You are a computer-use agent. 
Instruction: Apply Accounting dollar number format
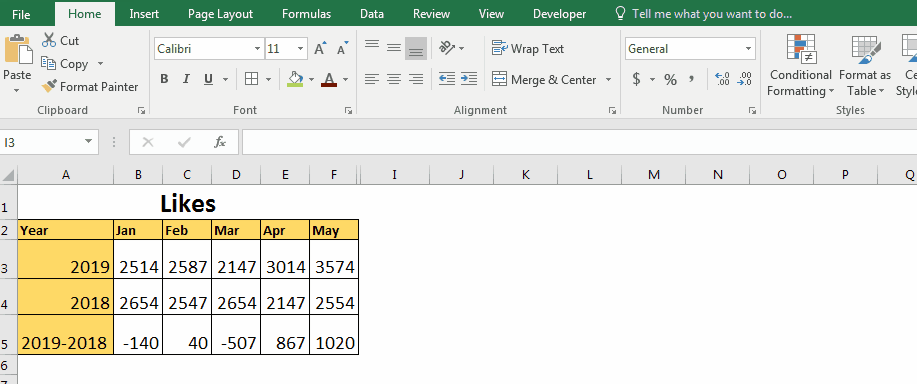(x=636, y=79)
